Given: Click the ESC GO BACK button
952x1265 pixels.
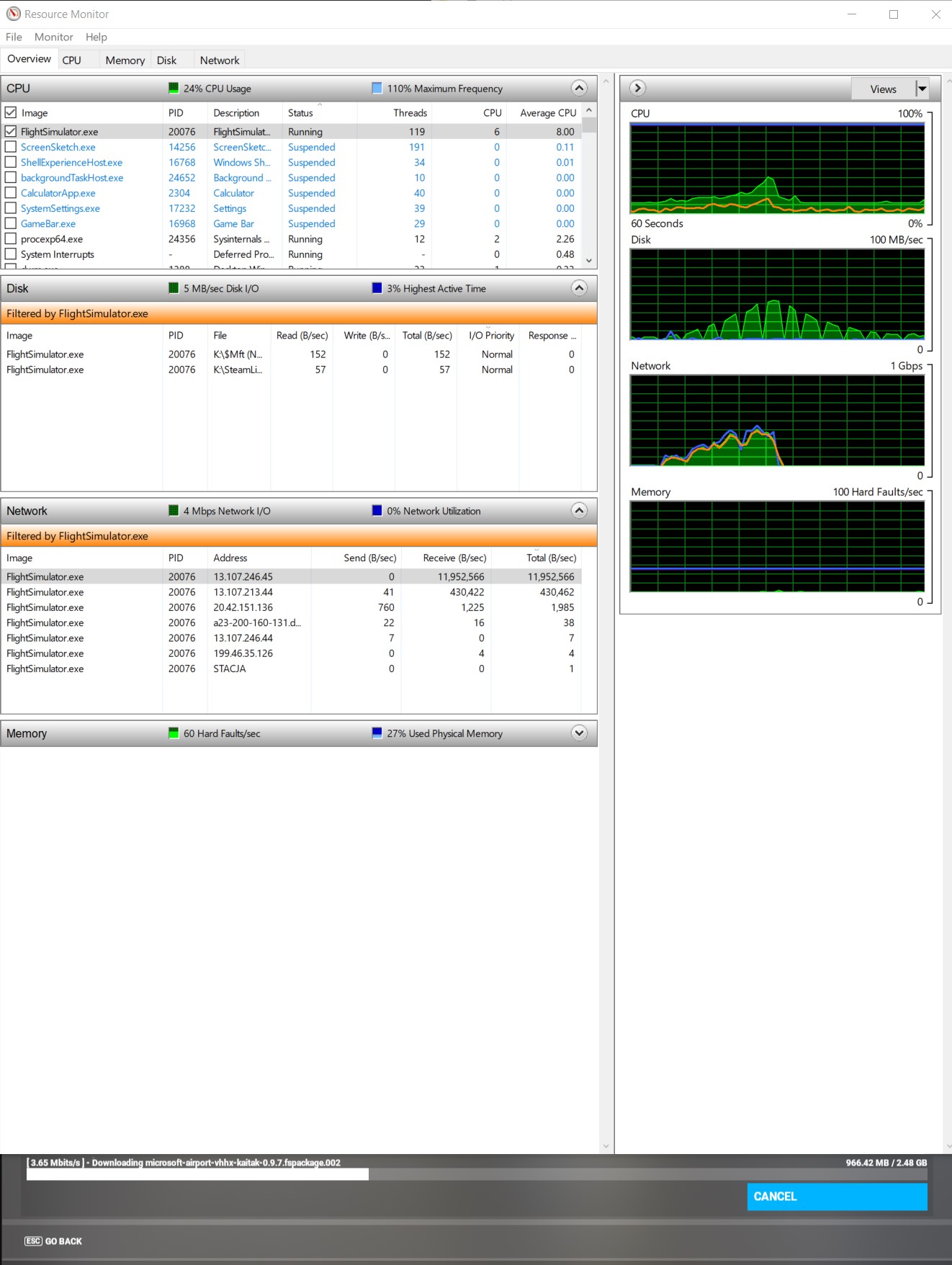Looking at the screenshot, I should (x=53, y=1241).
